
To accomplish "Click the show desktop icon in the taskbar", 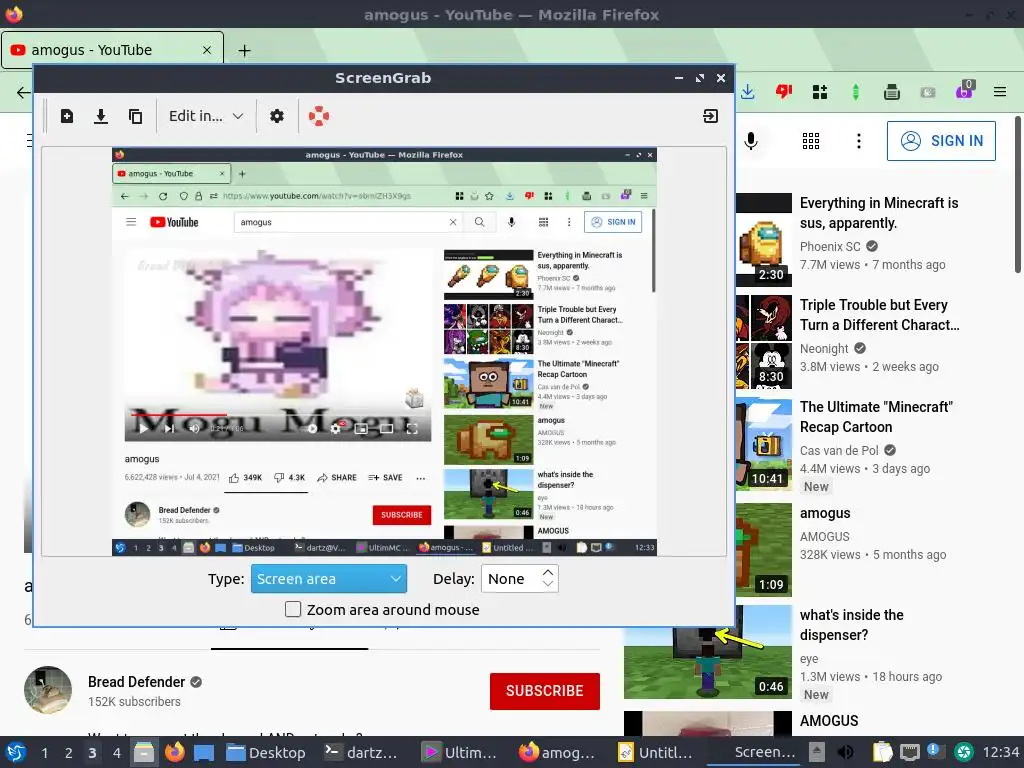I will point(204,752).
